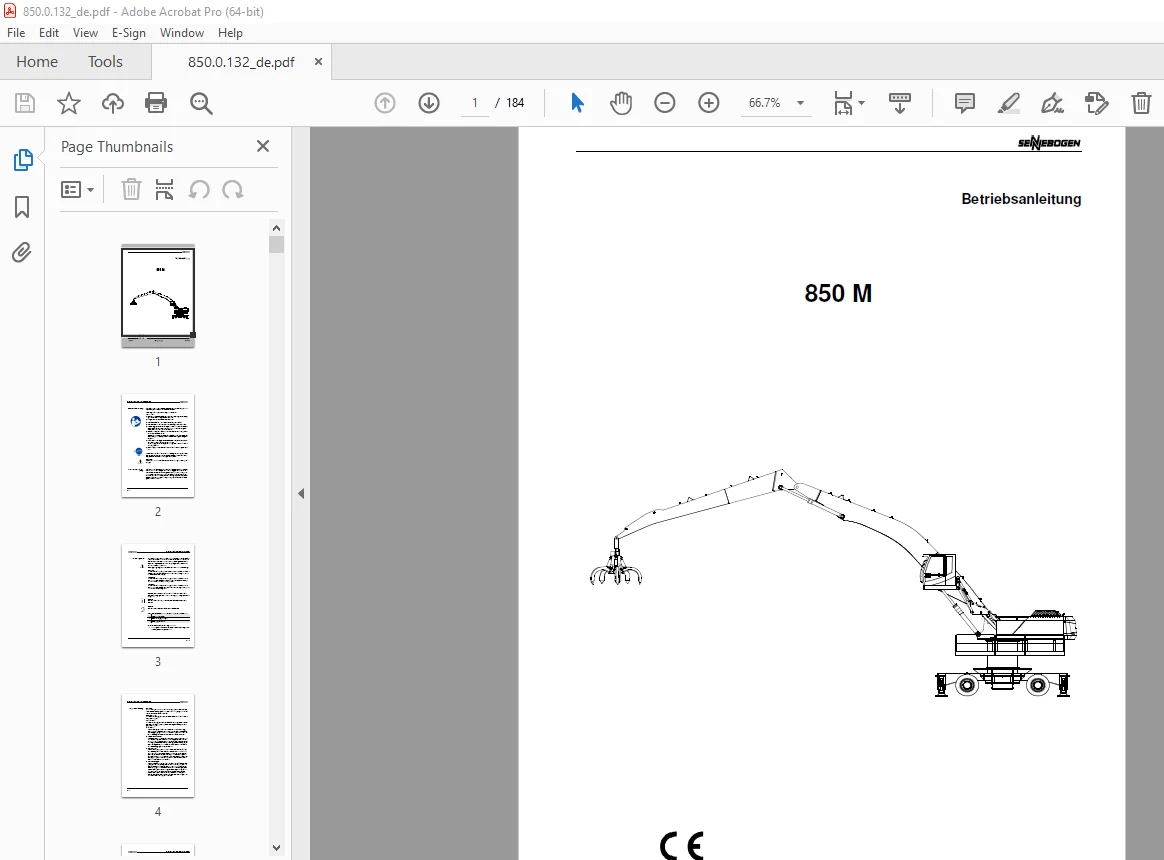Select page 1 thumbnail

(158, 296)
